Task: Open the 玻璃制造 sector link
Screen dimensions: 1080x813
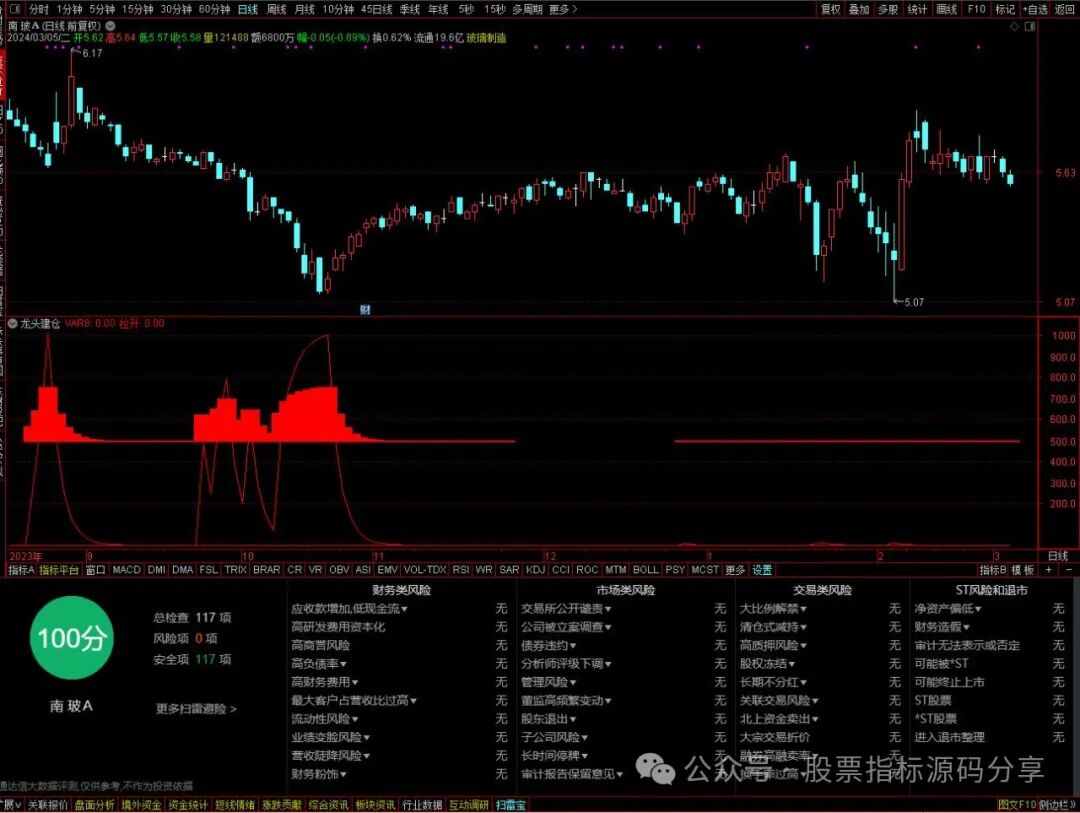Action: tap(486, 38)
